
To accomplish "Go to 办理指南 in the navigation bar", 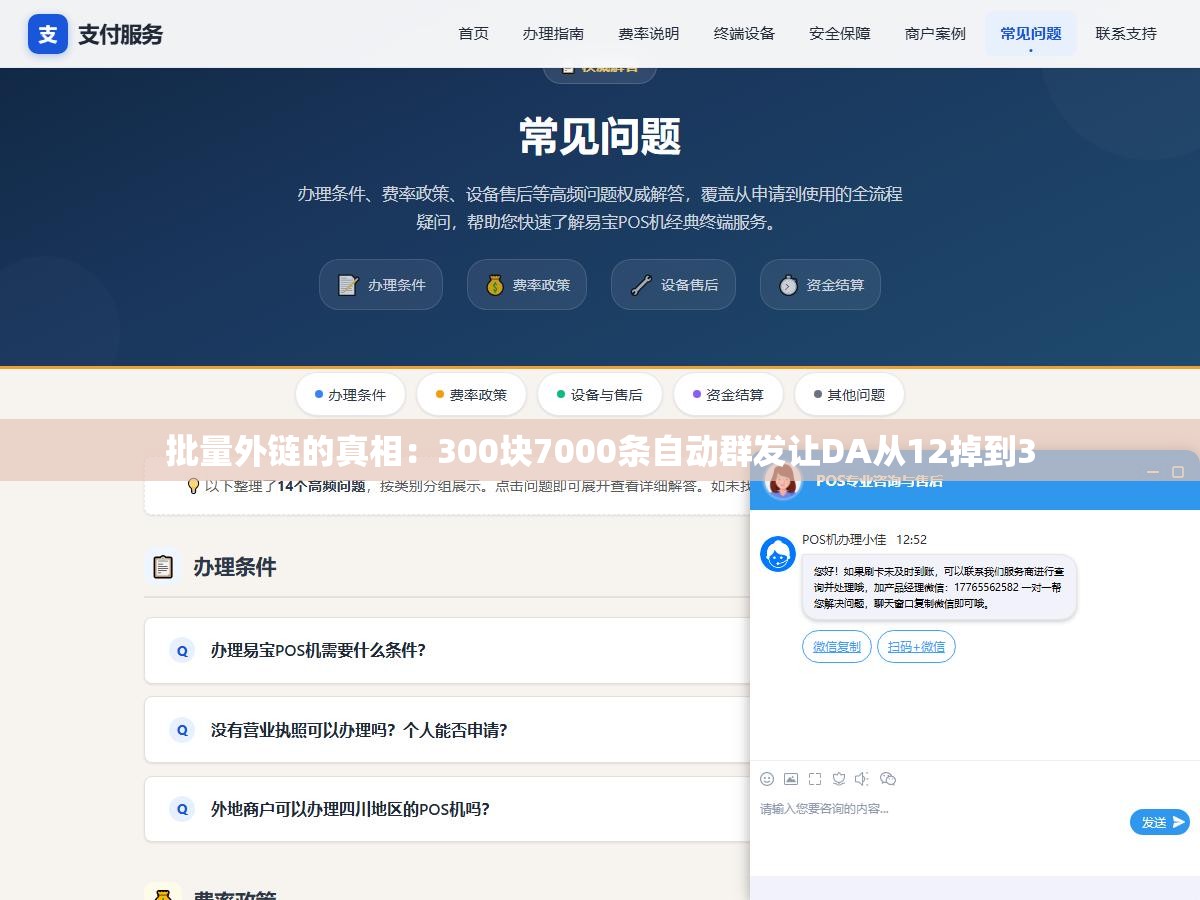I will tap(553, 33).
